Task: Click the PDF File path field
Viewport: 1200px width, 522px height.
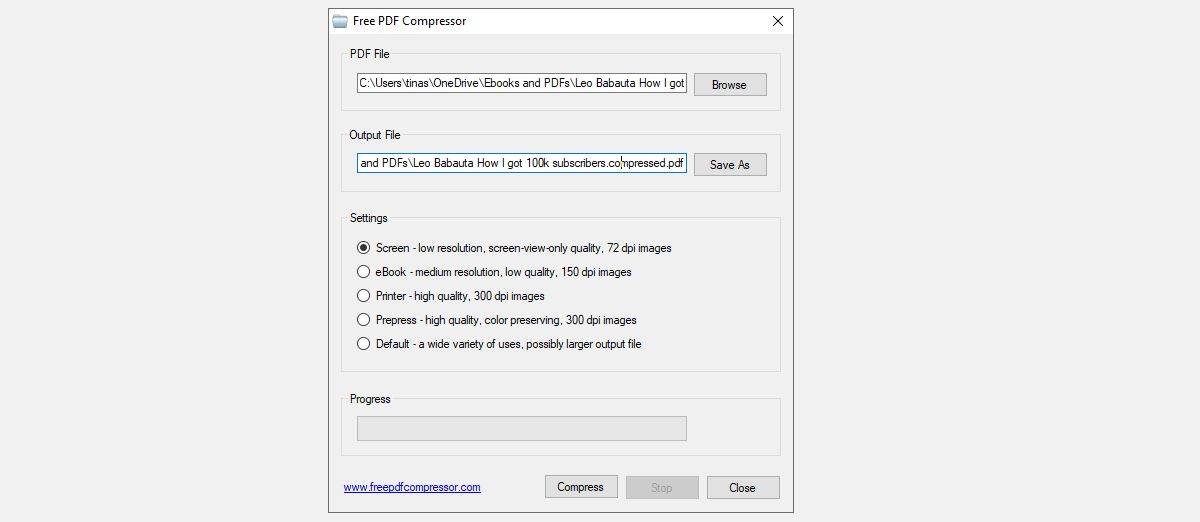Action: click(x=521, y=84)
